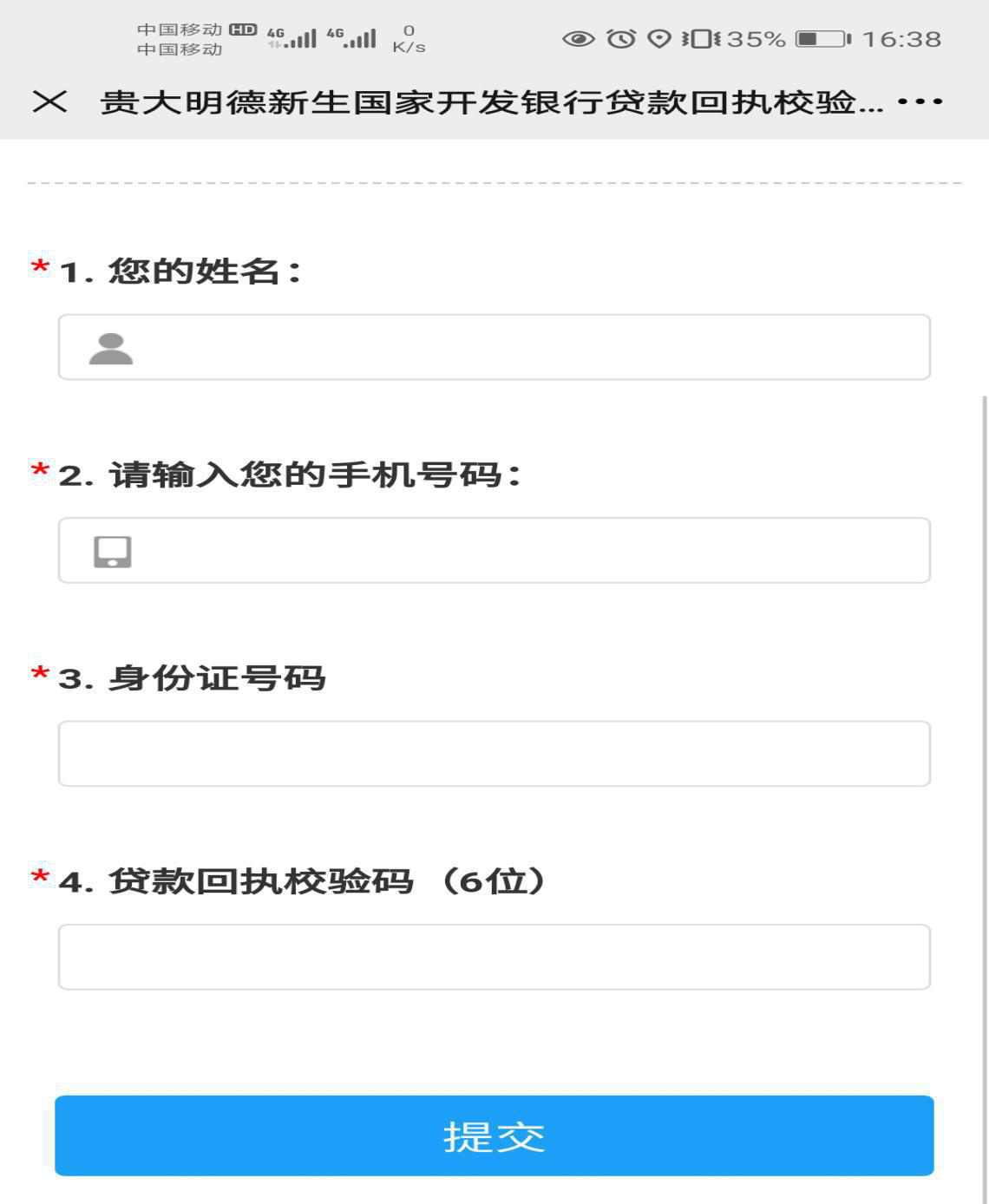
Task: Close the page with the X icon
Action: point(49,102)
